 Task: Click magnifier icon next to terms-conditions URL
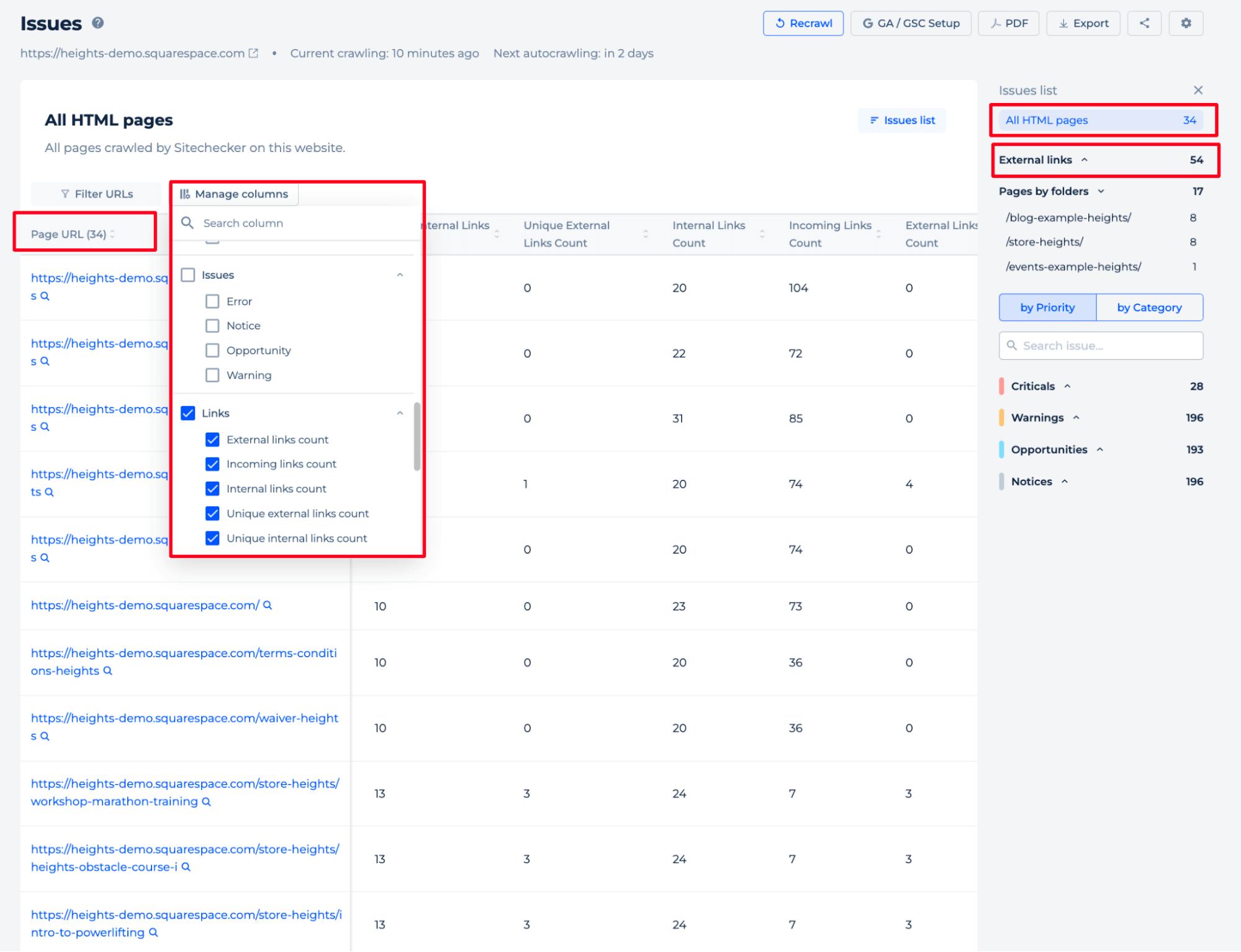coord(107,671)
